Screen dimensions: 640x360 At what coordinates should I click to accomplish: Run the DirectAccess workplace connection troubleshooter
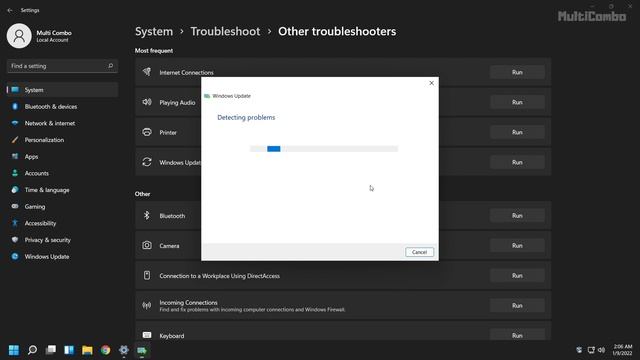517,276
